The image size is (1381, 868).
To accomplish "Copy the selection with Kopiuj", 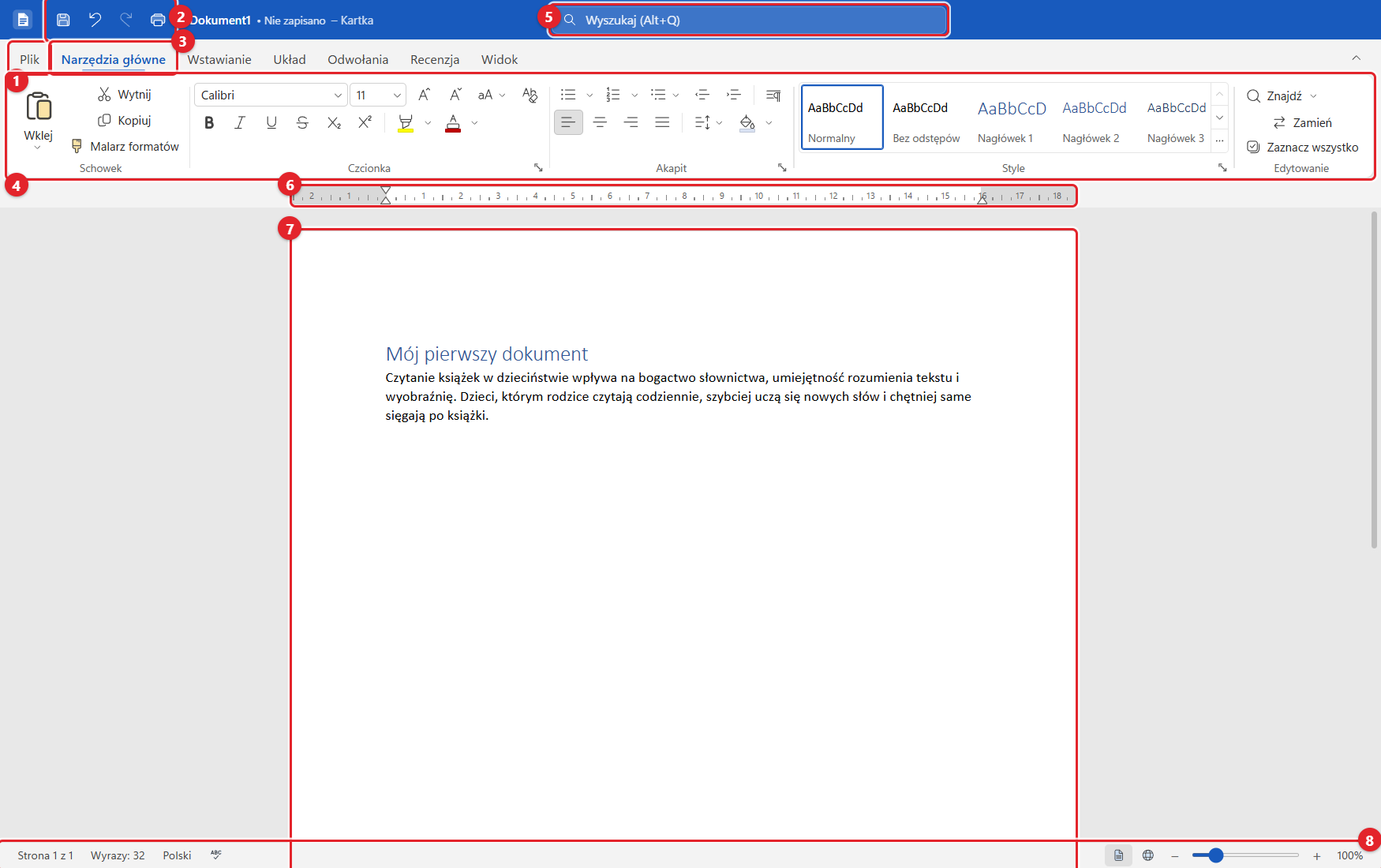I will (x=125, y=121).
